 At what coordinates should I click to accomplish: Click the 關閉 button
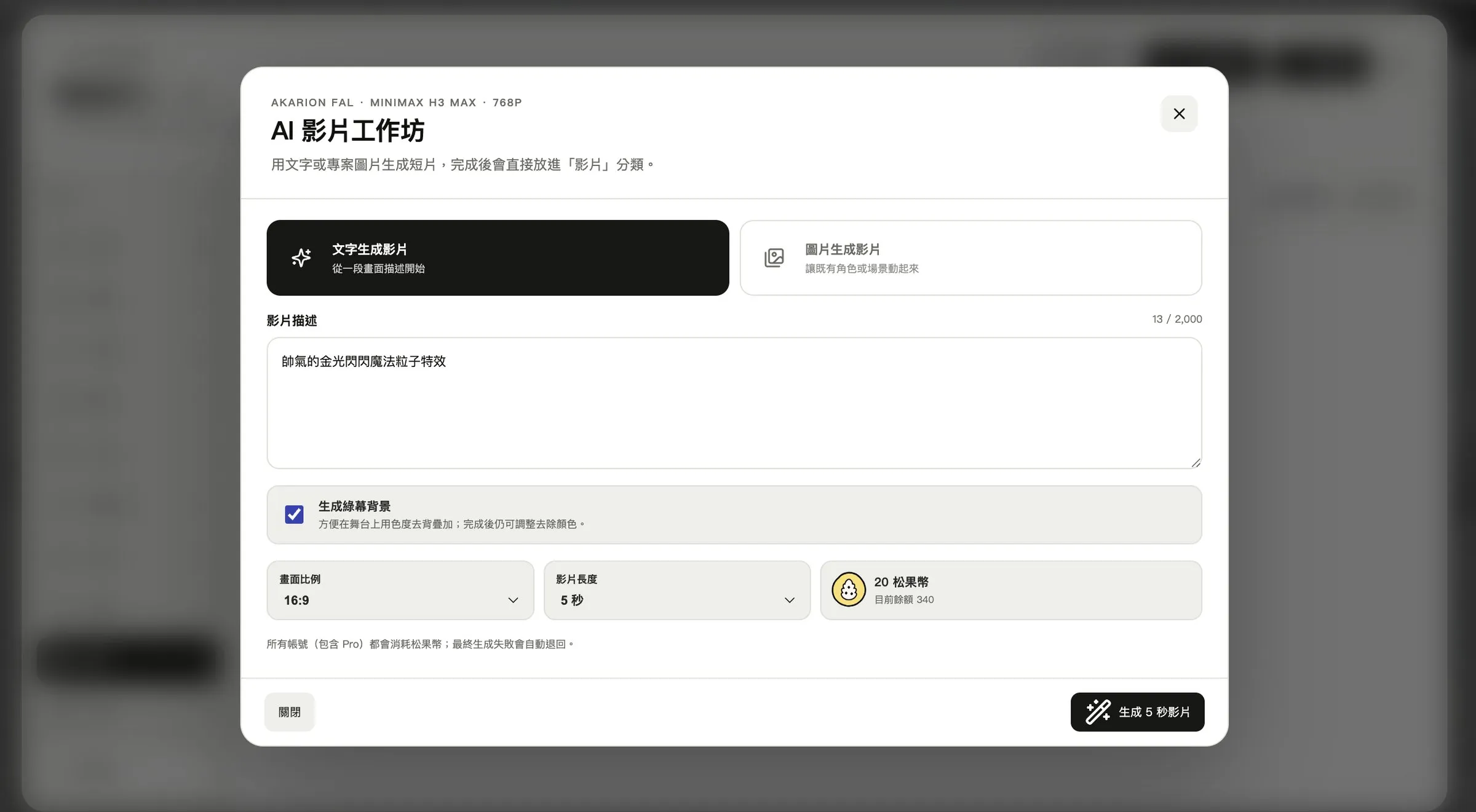tap(290, 712)
